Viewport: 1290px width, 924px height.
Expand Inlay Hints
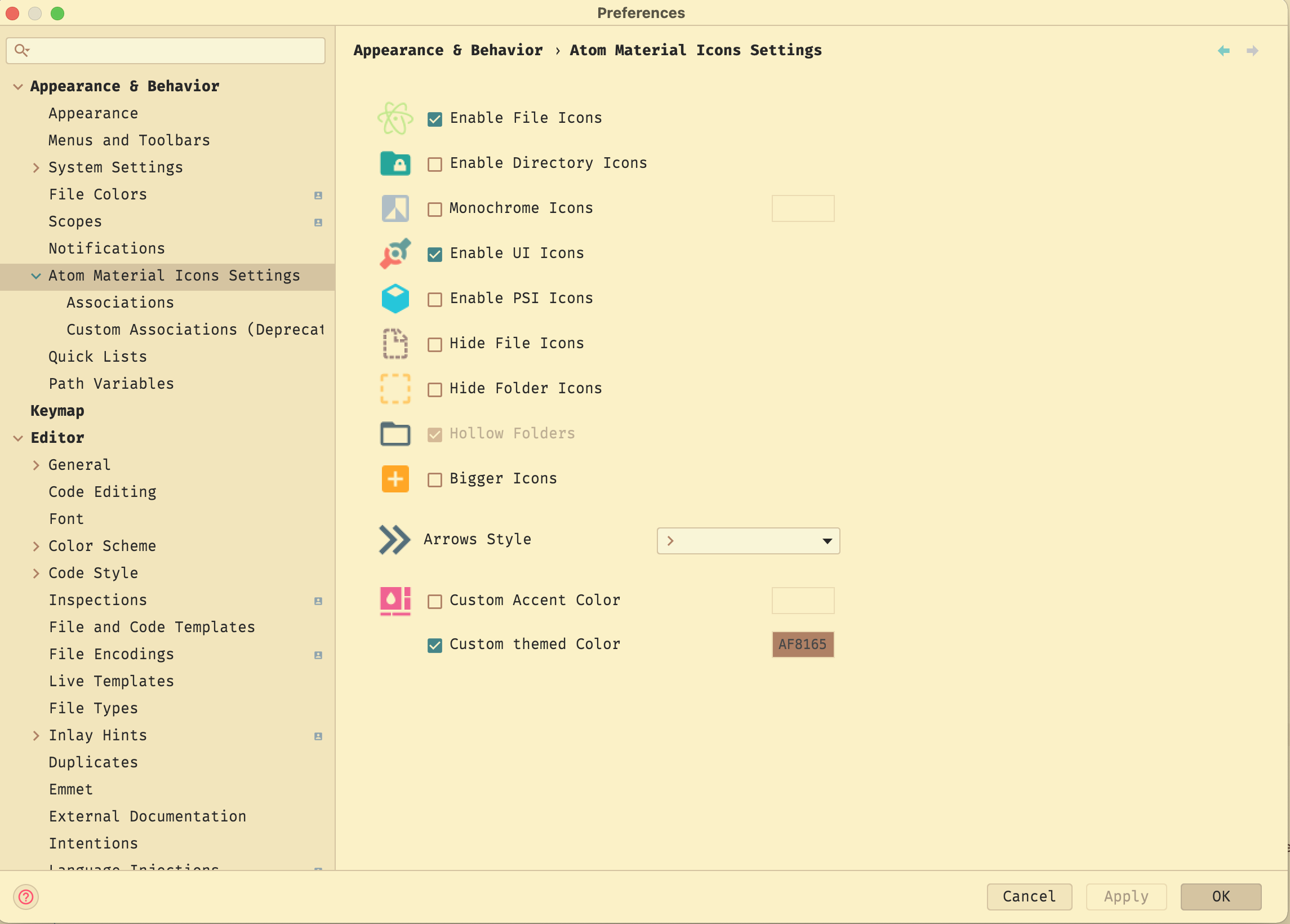click(x=36, y=735)
